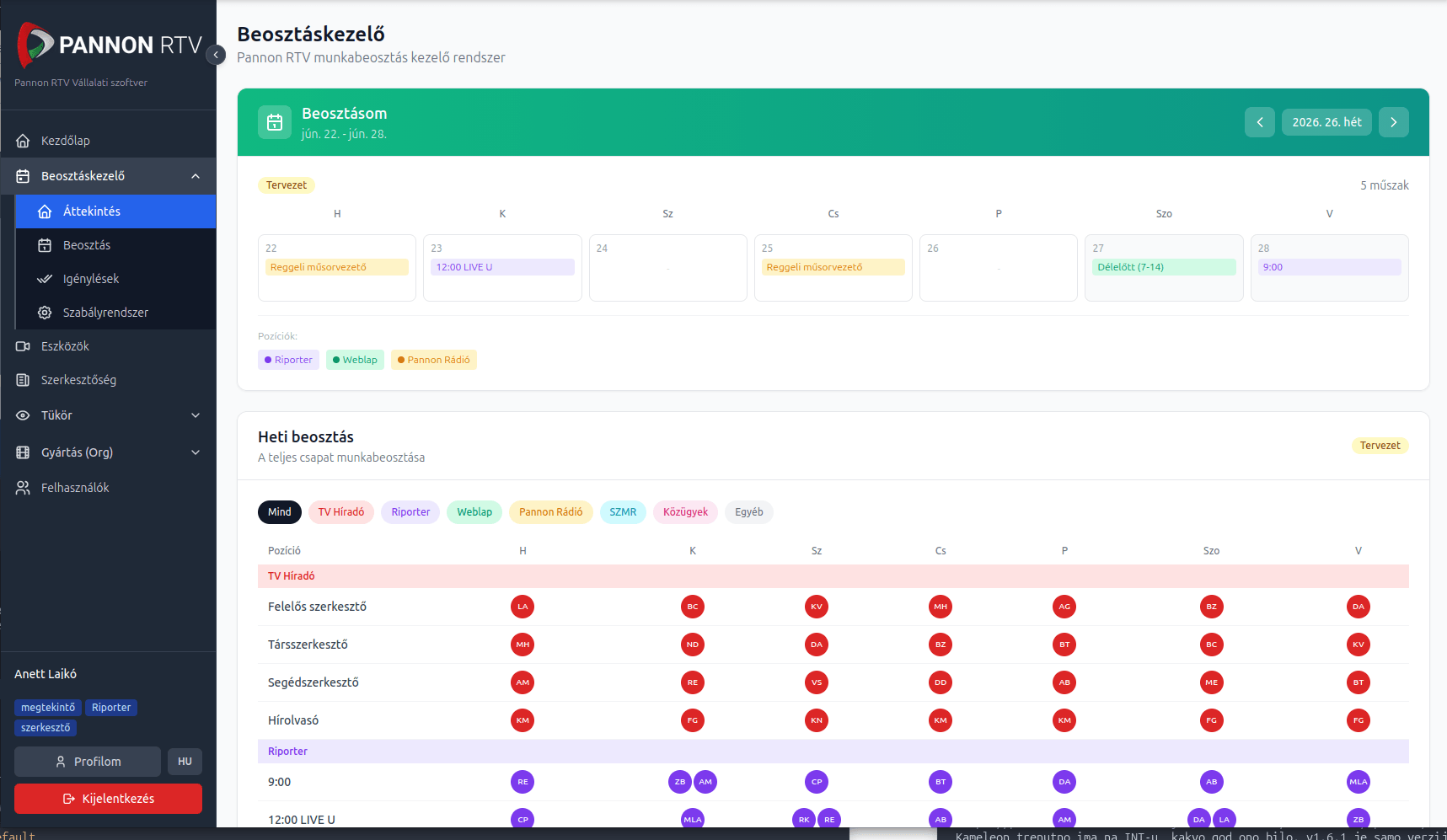Image resolution: width=1447 pixels, height=840 pixels.
Task: Open the 9:00 shift on day 28
Action: [1329, 267]
